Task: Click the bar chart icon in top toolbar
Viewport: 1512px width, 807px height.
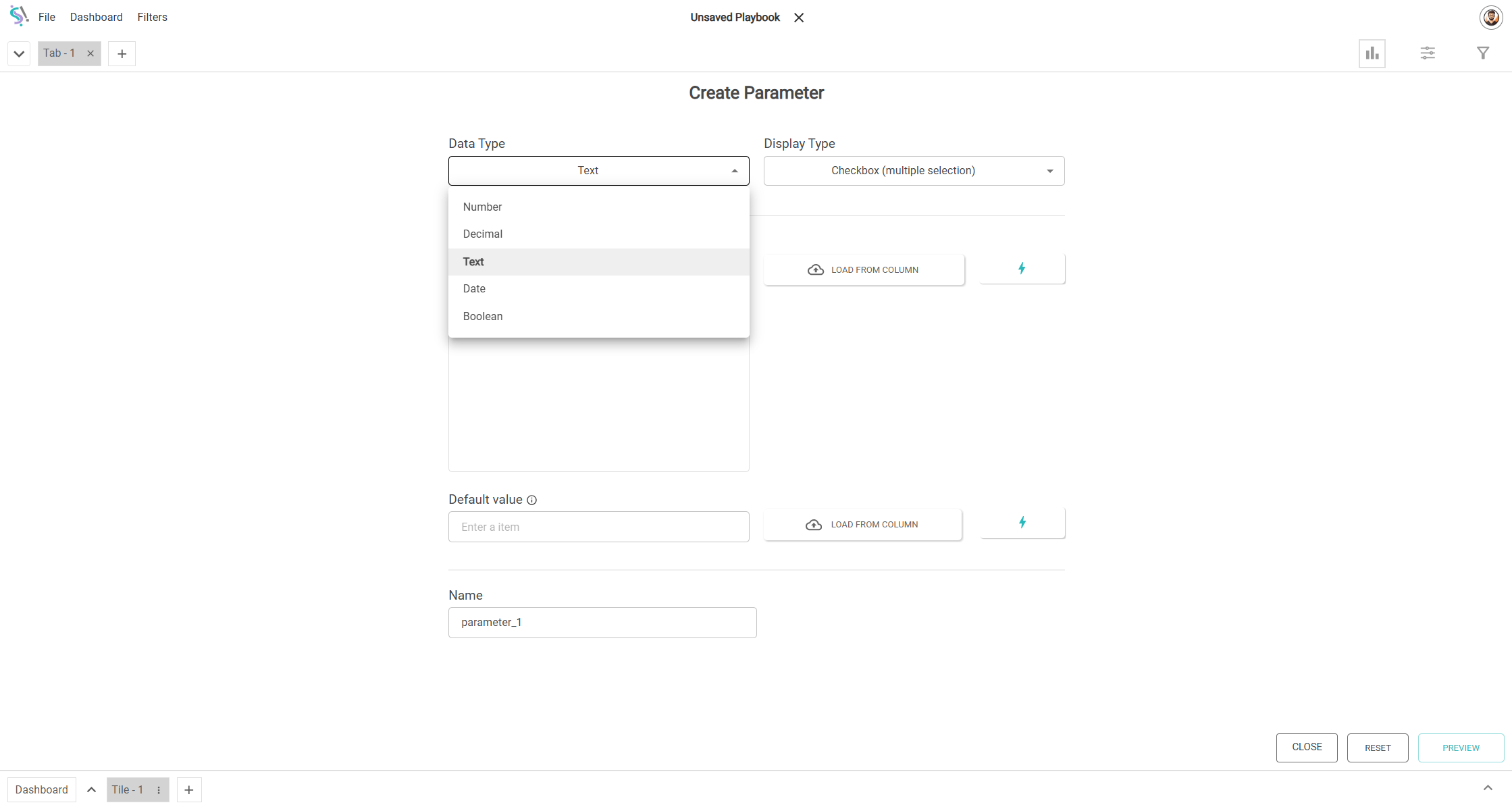Action: point(1372,53)
